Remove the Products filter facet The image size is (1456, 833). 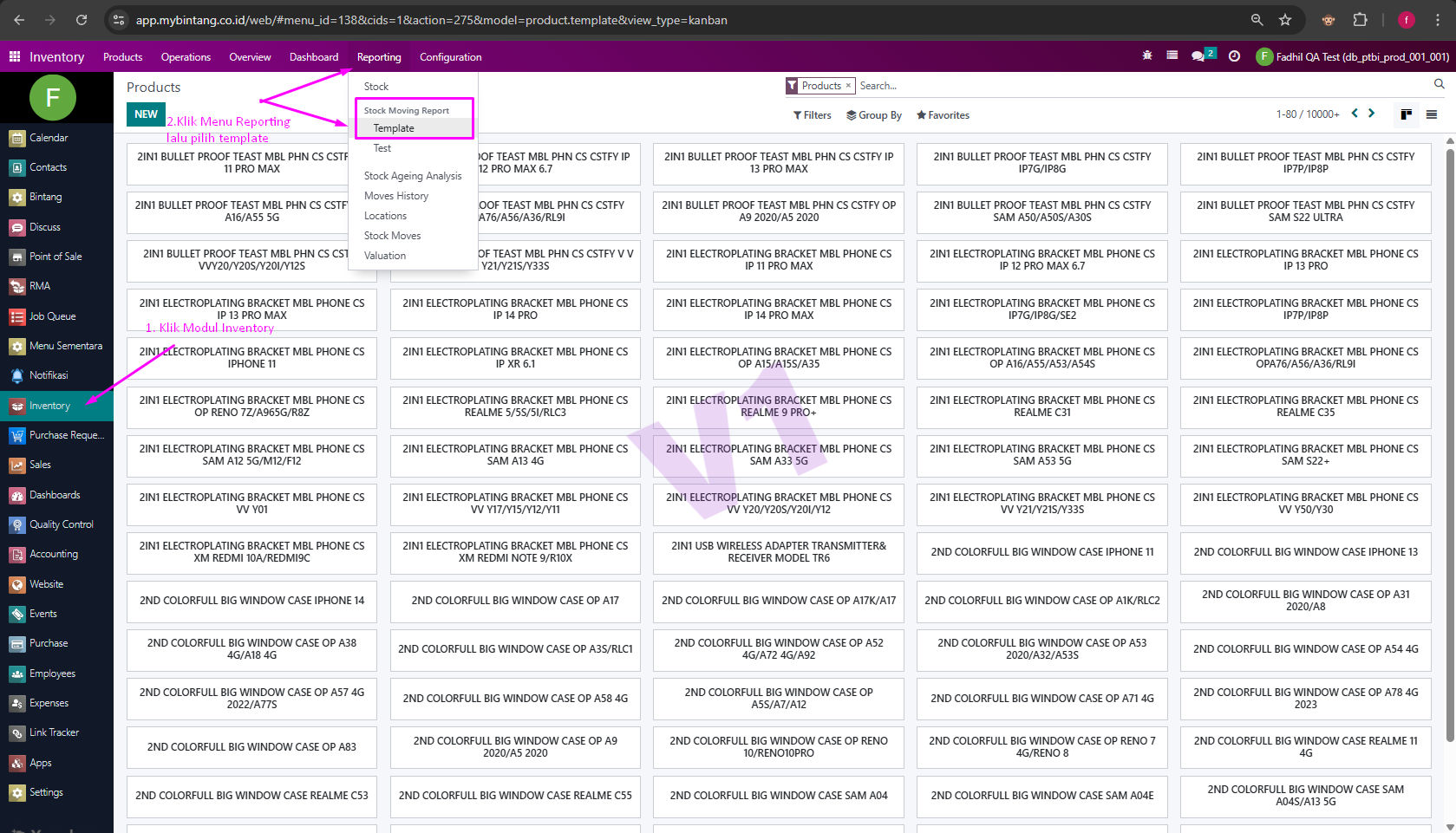[848, 85]
